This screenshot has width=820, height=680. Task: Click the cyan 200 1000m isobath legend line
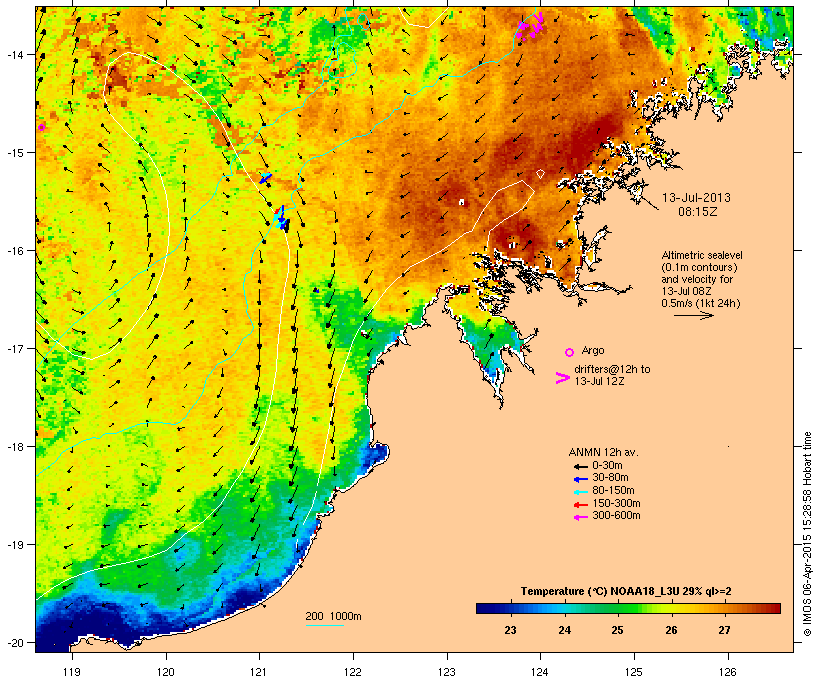(x=324, y=625)
